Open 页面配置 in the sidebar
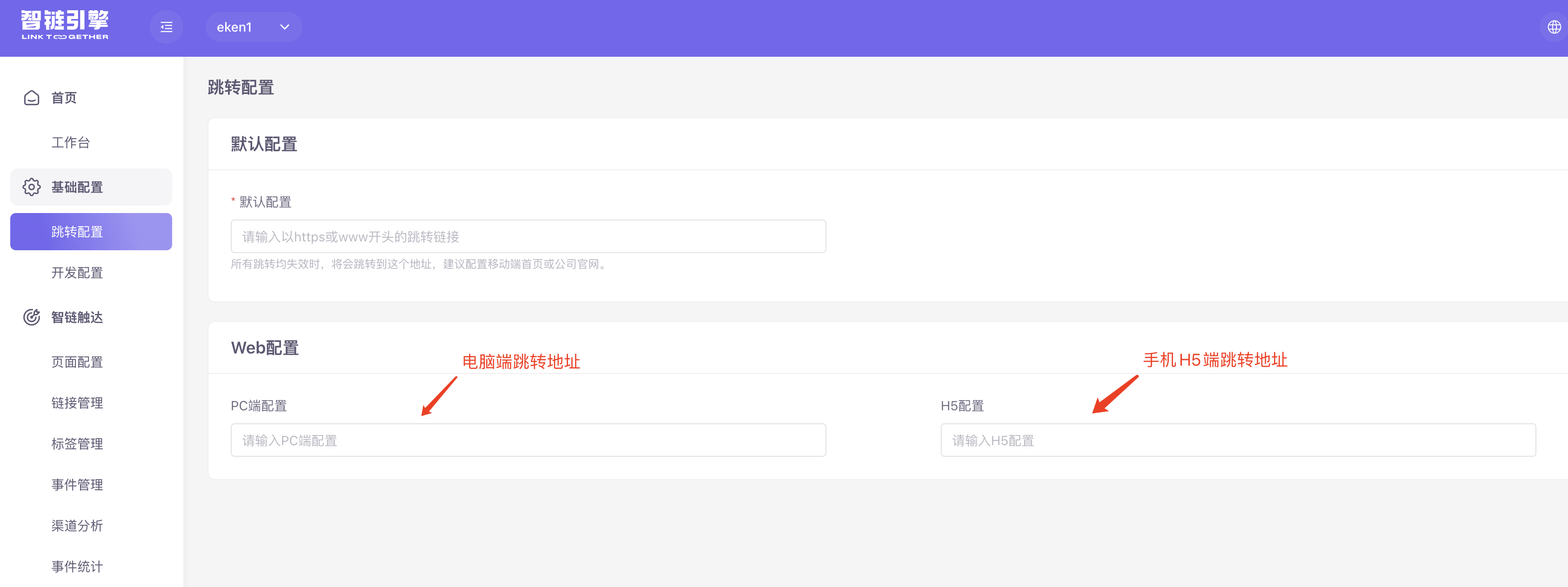The height and width of the screenshot is (587, 1568). pyautogui.click(x=77, y=362)
